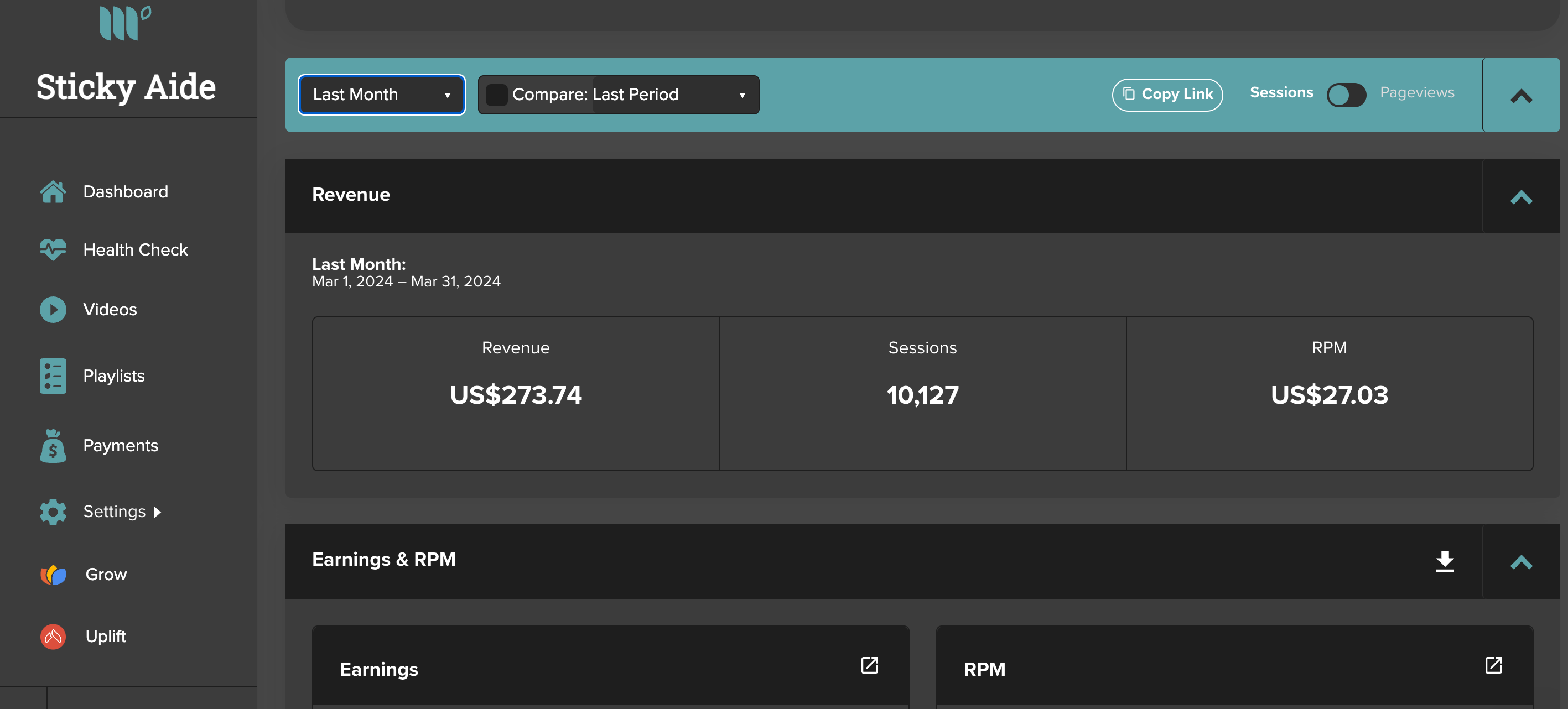Click the 10,127 sessions value

click(x=922, y=395)
